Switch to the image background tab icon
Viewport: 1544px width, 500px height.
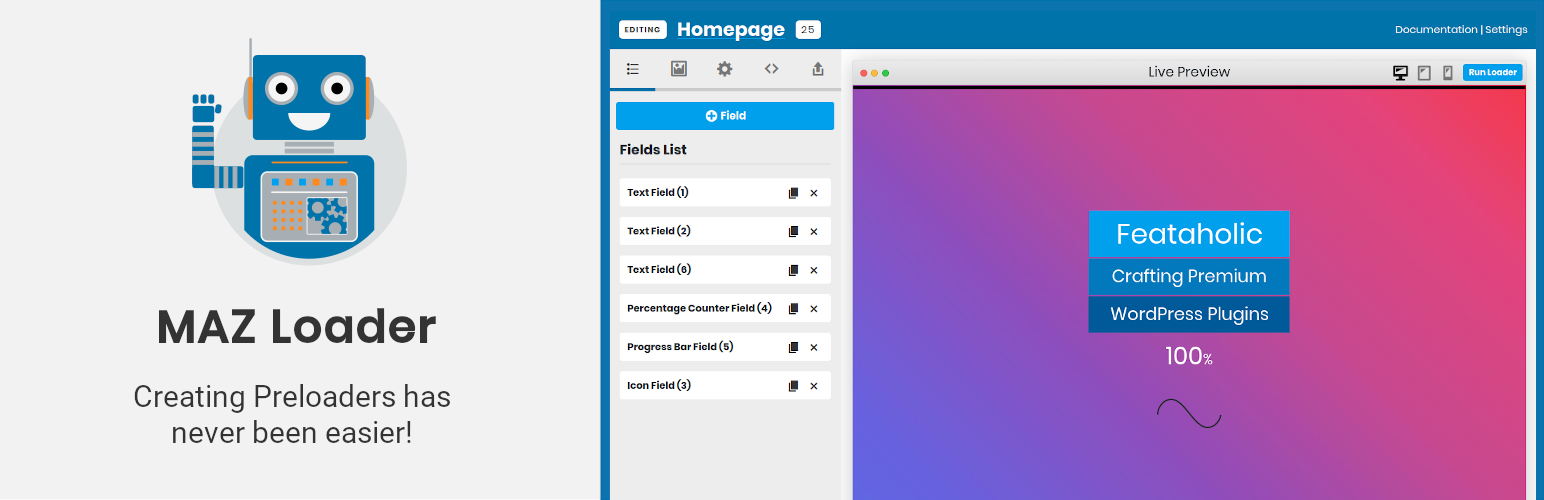679,69
